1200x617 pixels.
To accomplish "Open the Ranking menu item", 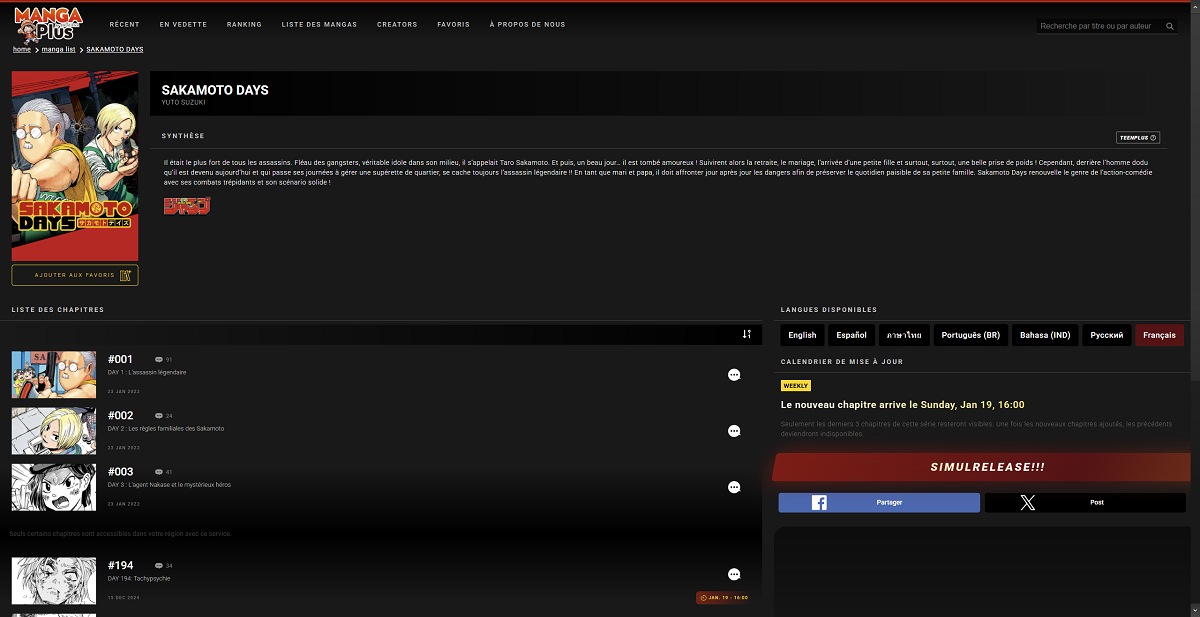I will point(244,24).
